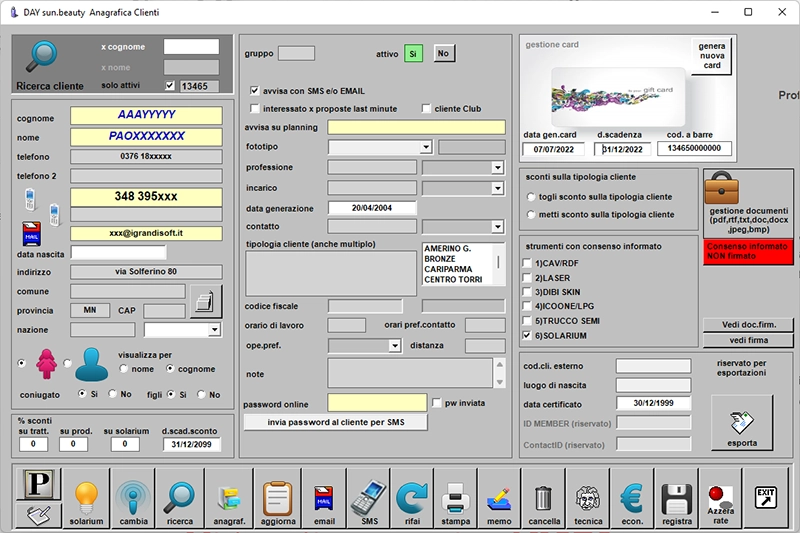This screenshot has height=533, width=800.
Task: Click the password online field
Action: pyautogui.click(x=377, y=402)
